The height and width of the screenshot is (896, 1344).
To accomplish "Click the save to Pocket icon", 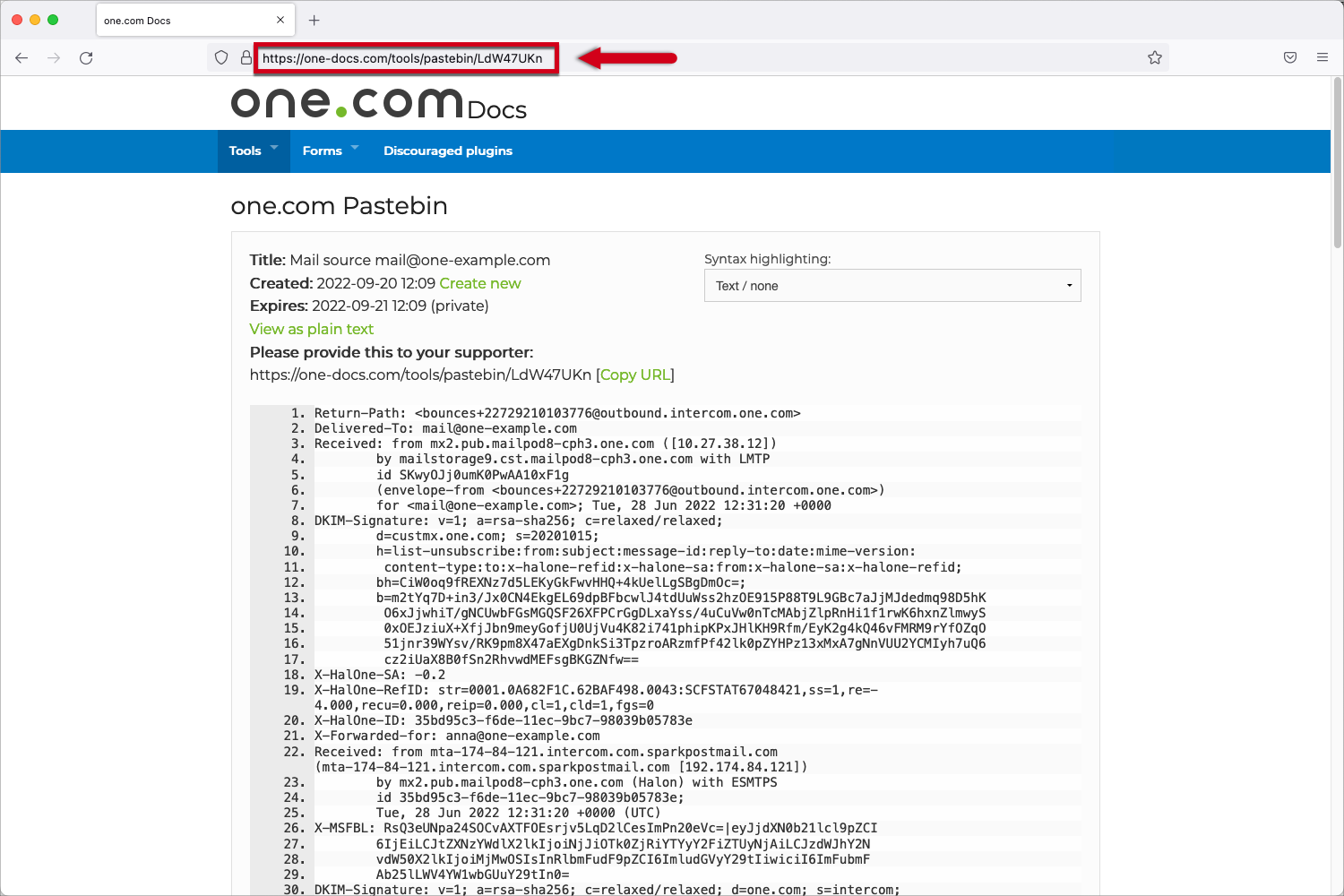I will [1289, 57].
